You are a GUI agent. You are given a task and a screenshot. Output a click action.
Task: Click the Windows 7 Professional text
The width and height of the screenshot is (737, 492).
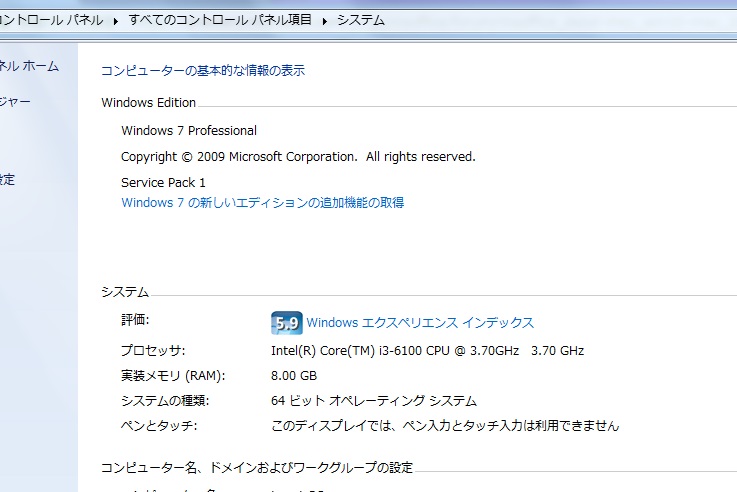[x=189, y=130]
